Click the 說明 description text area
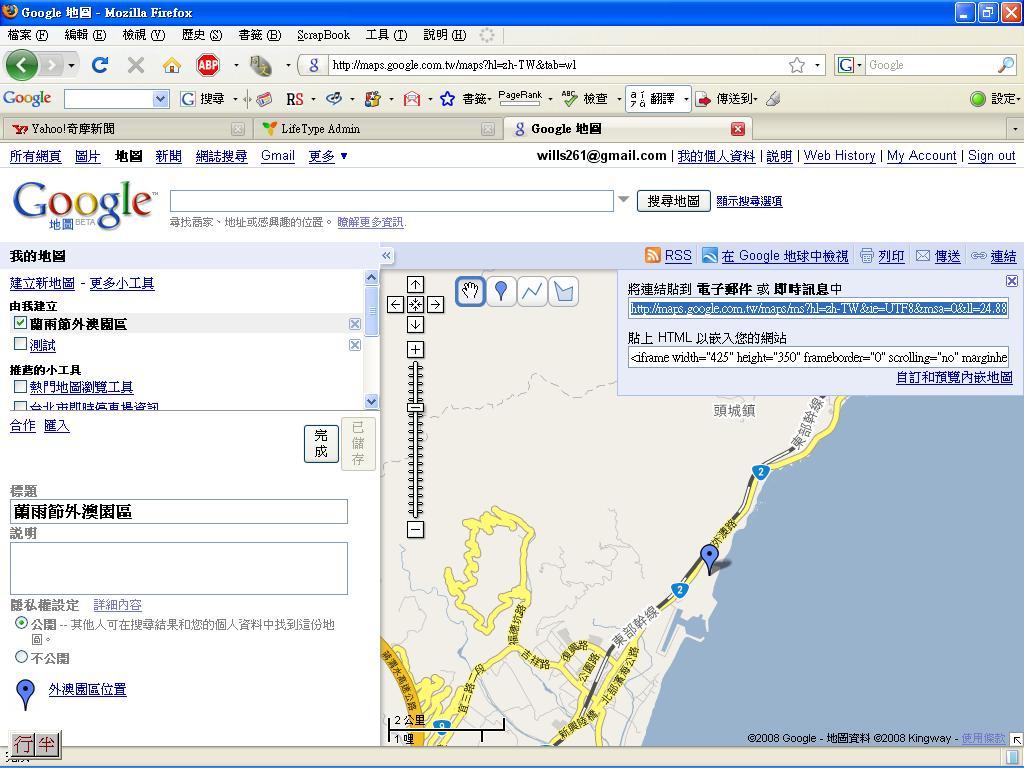Screen dimensions: 1024x768 click(x=179, y=568)
